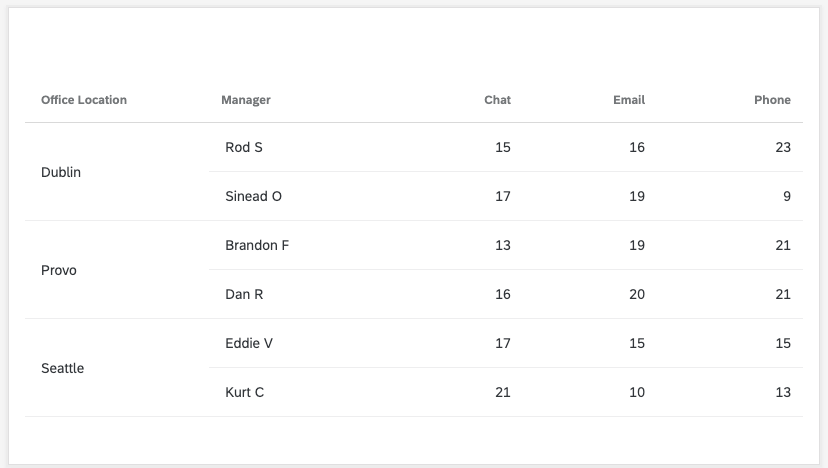Viewport: 828px width, 468px height.
Task: Click Rod S's Phone value 23
Action: 782,147
